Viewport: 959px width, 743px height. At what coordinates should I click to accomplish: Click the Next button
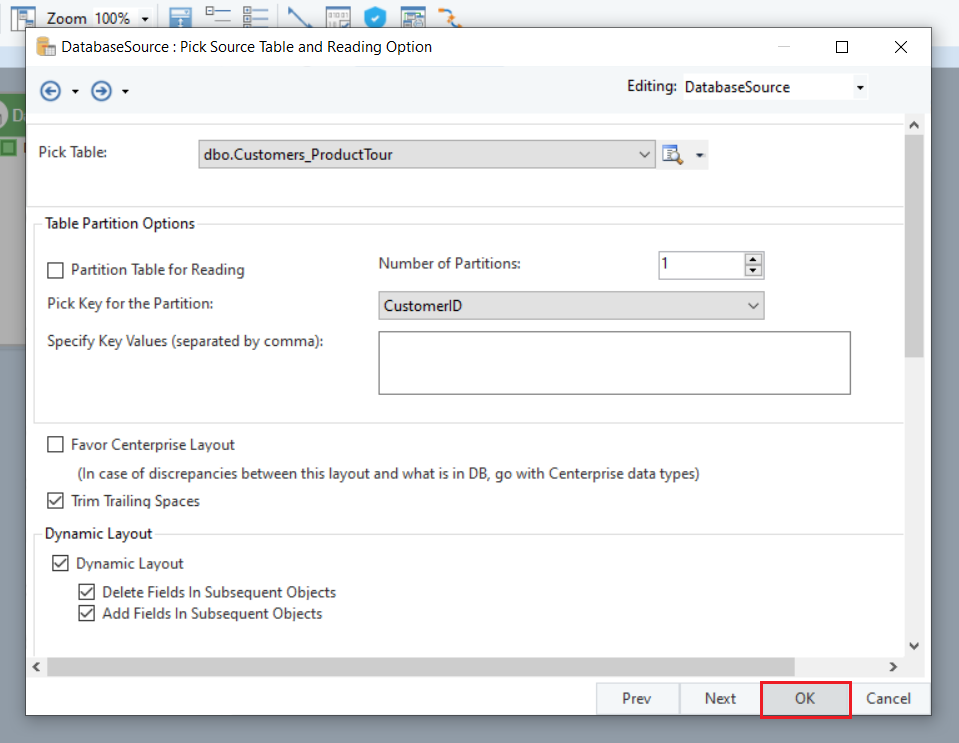(720, 698)
